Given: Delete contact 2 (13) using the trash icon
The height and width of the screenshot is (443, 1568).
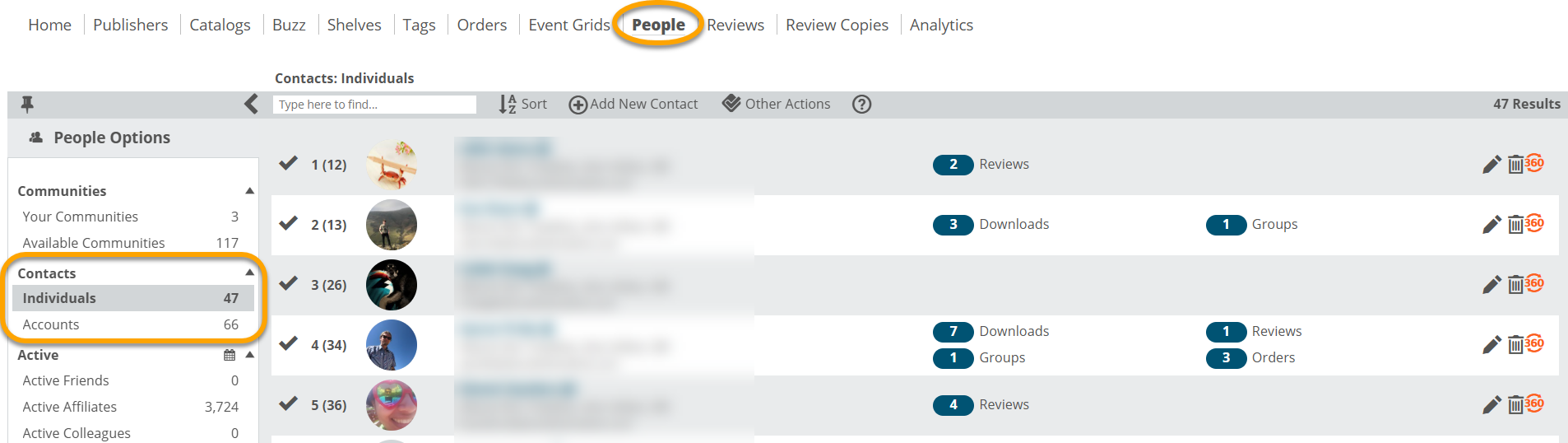Looking at the screenshot, I should (1515, 224).
